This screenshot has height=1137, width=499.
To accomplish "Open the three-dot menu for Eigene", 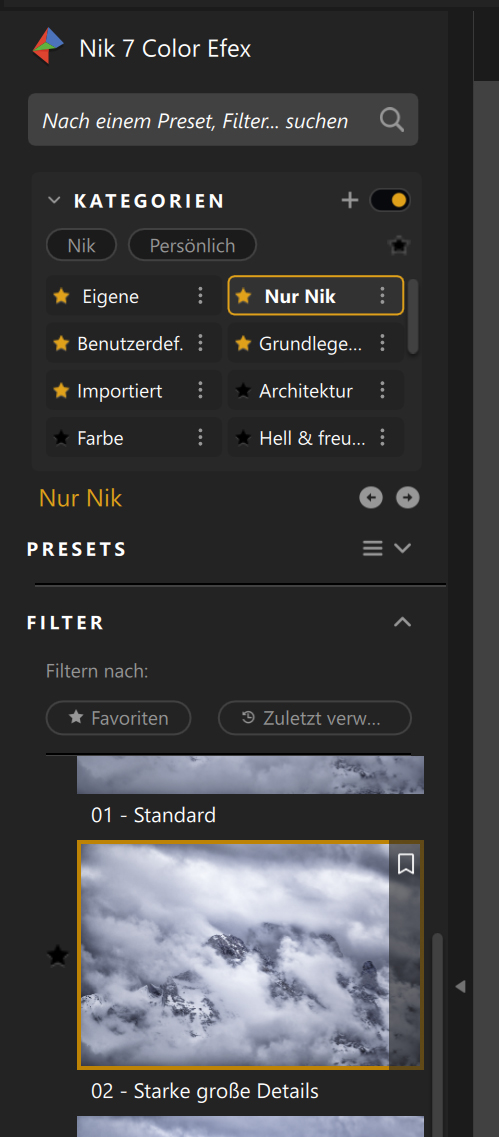I will pos(200,296).
